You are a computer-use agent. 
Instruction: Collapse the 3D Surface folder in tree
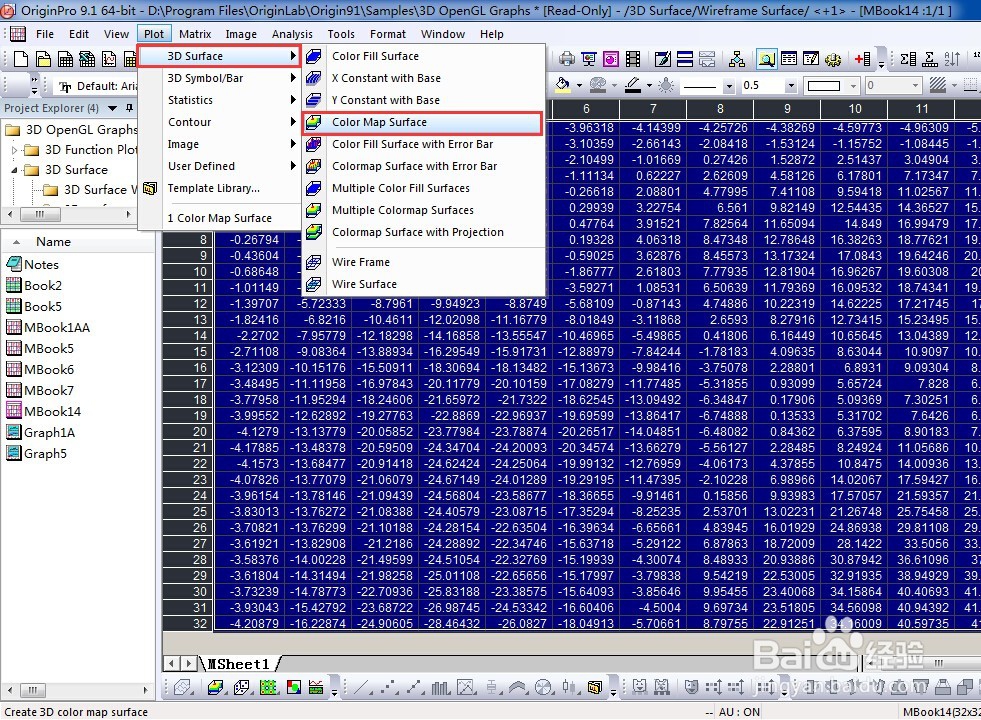14,170
